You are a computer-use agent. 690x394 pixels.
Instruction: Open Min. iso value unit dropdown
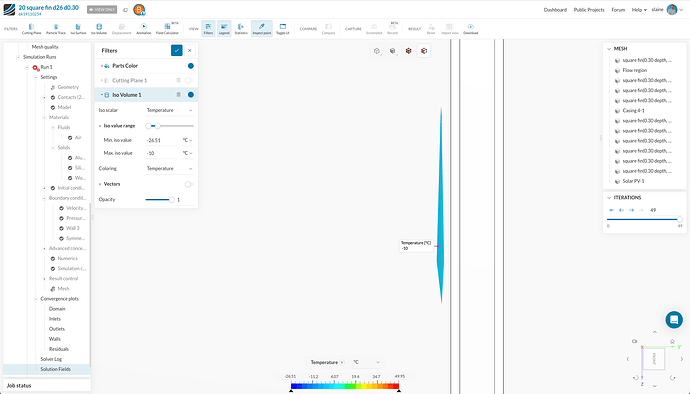point(187,140)
